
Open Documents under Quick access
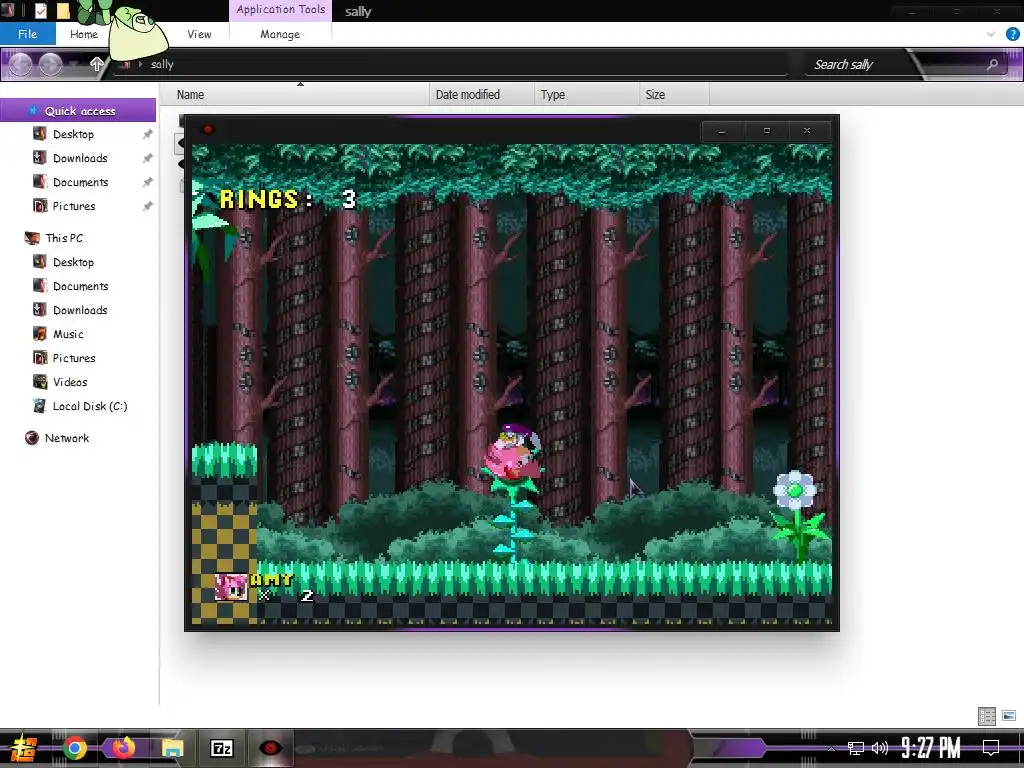pyautogui.click(x=80, y=182)
